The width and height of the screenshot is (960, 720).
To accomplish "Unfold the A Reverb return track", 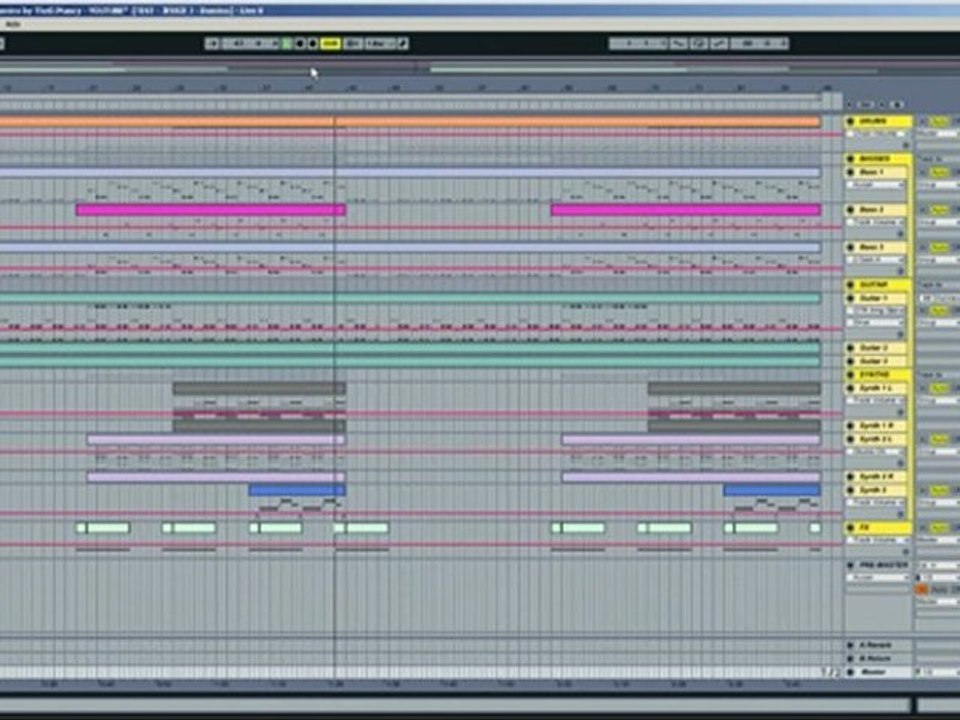I will [850, 645].
